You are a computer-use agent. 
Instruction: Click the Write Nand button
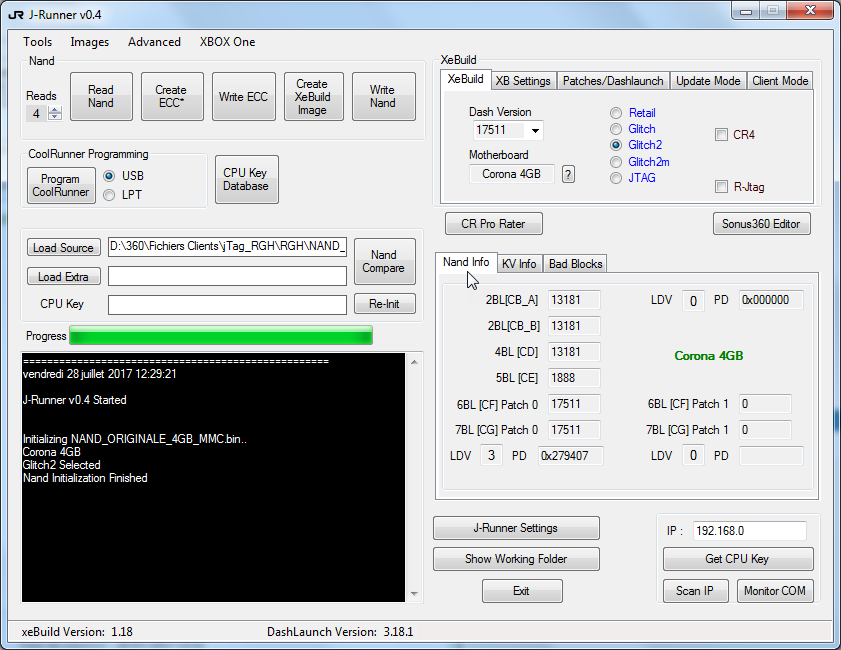[383, 97]
